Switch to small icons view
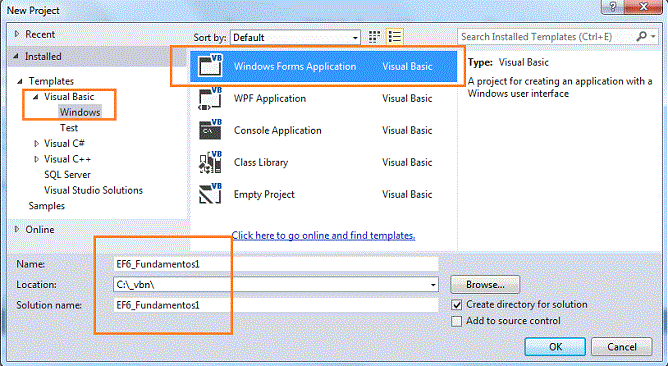Screen dimensions: 668x366 click(x=374, y=37)
